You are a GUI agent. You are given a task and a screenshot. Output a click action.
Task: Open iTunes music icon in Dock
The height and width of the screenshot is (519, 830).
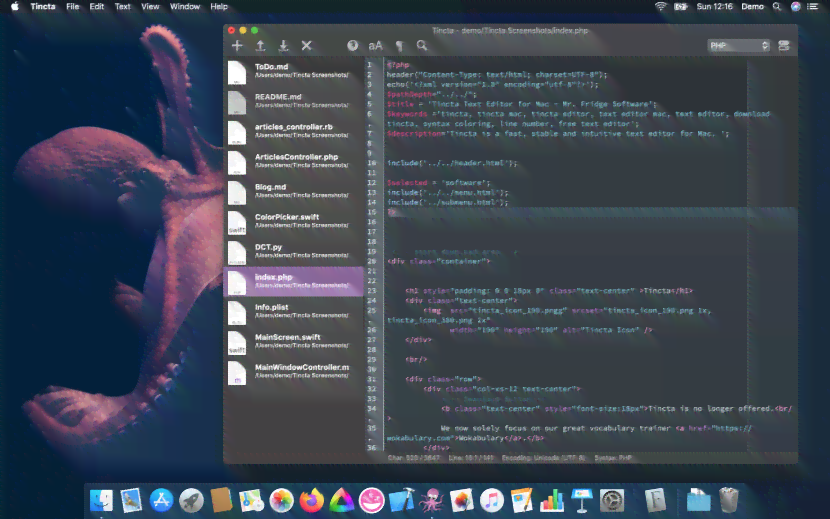(492, 500)
